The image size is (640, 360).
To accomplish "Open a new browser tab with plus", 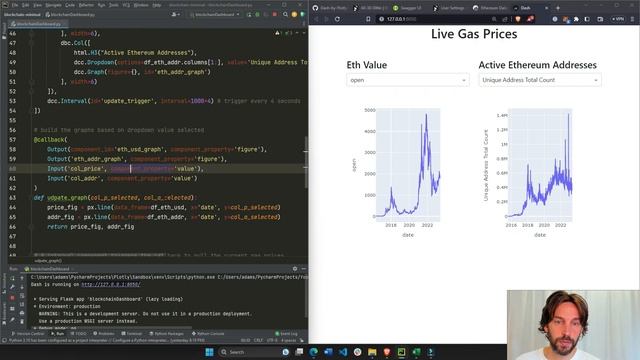I will tap(558, 8).
